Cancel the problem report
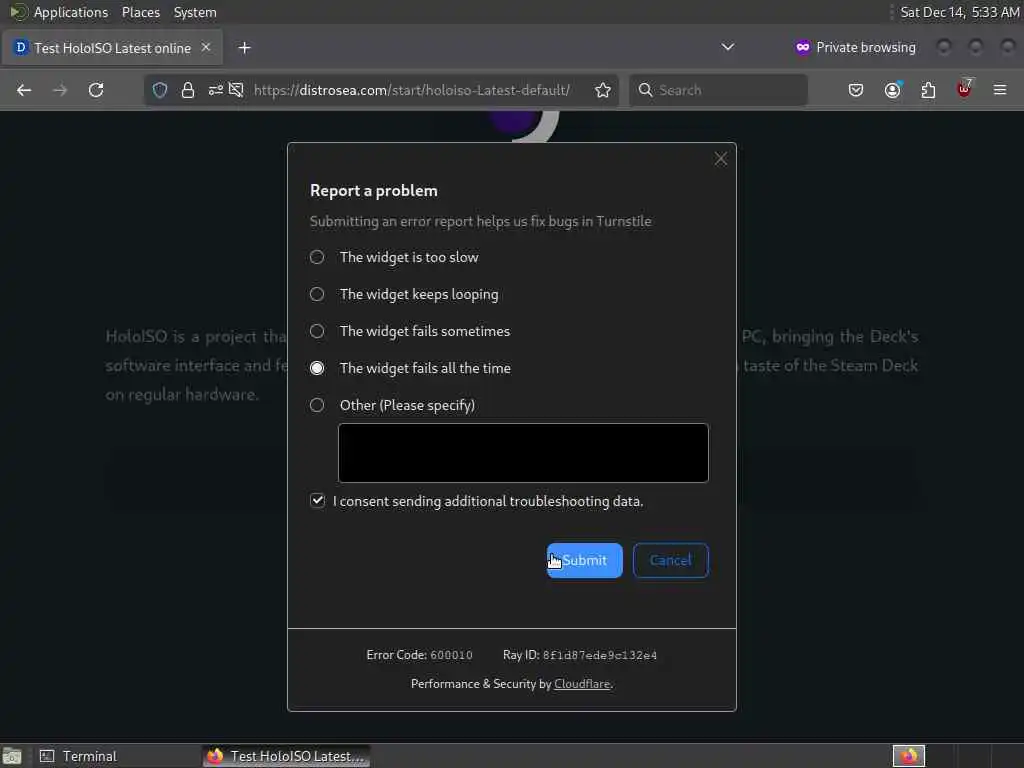1024x768 pixels. tap(671, 560)
